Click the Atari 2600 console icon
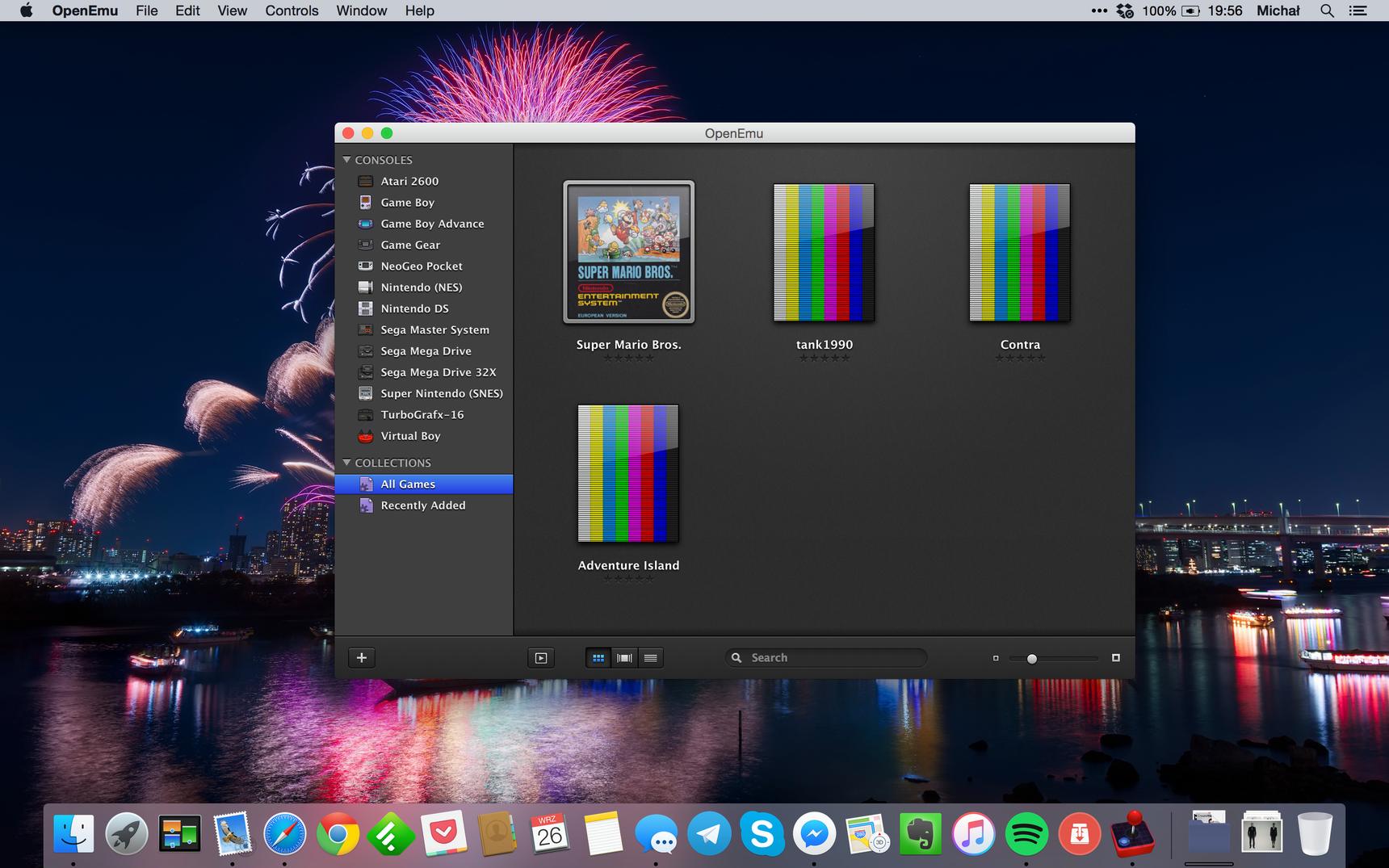This screenshot has width=1389, height=868. click(366, 182)
